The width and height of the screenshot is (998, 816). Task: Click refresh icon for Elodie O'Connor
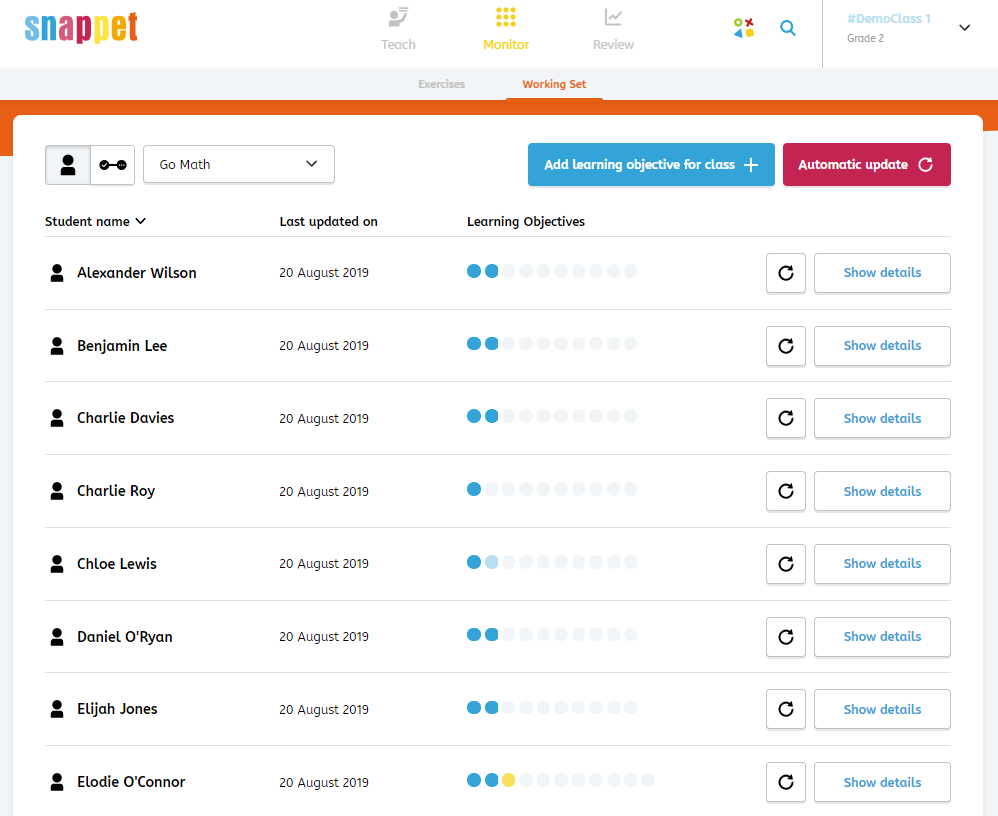click(x=785, y=782)
